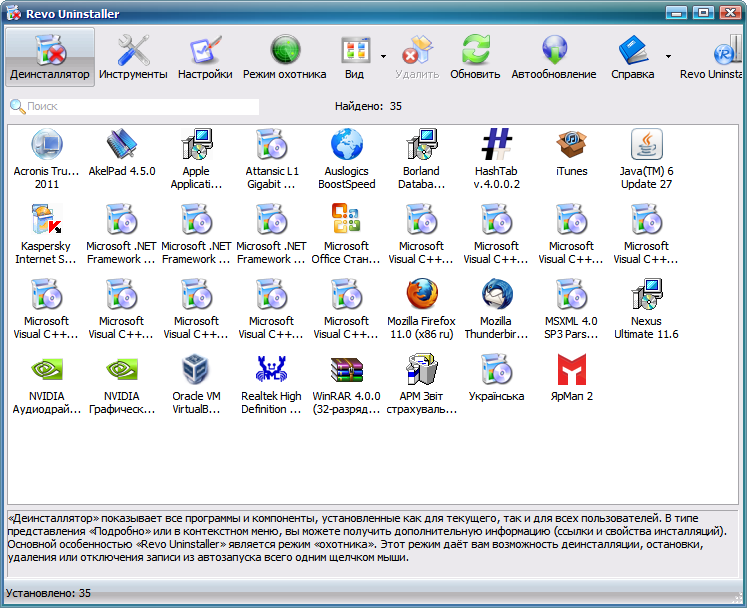
Task: Select NVIDIA Графический driver entry
Action: [121, 384]
